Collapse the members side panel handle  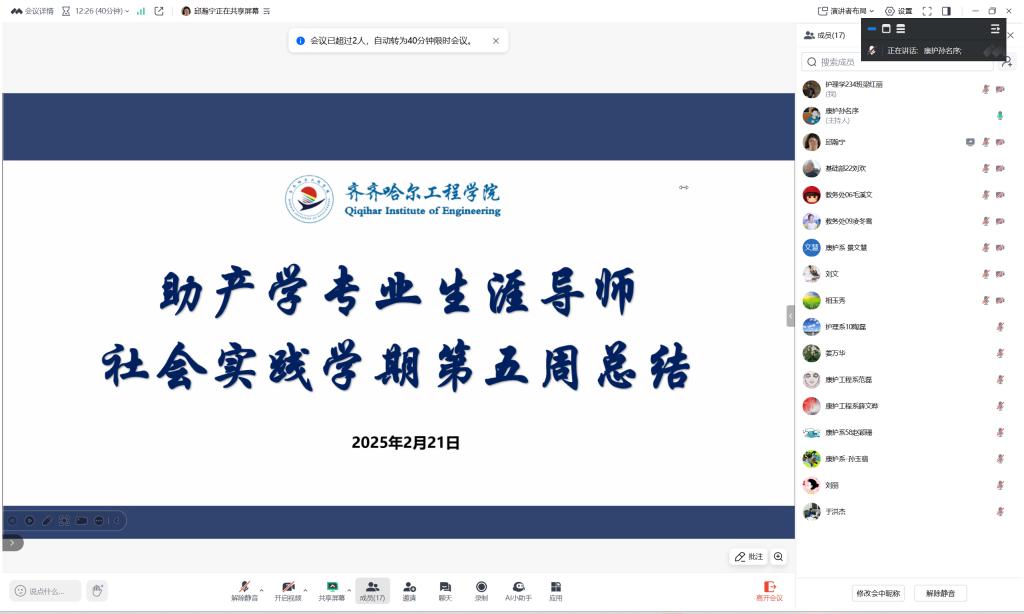coord(790,316)
